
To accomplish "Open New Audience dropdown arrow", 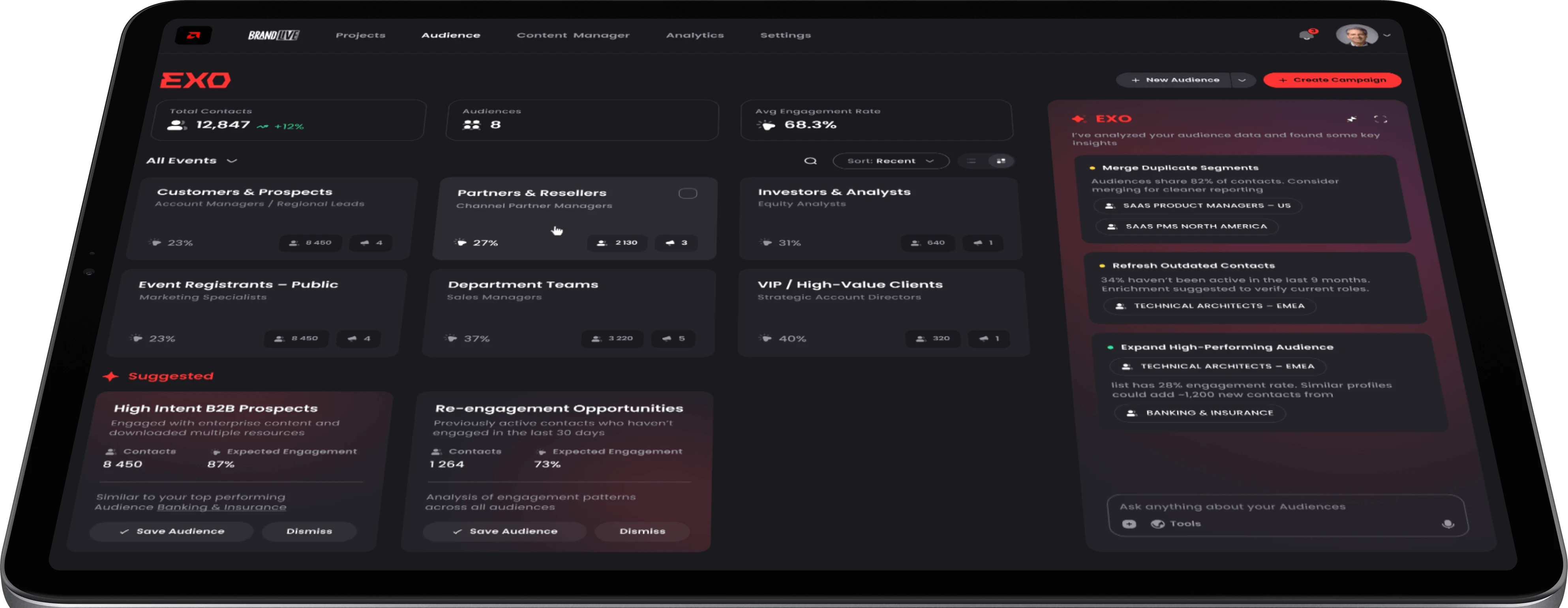I will [x=1242, y=80].
